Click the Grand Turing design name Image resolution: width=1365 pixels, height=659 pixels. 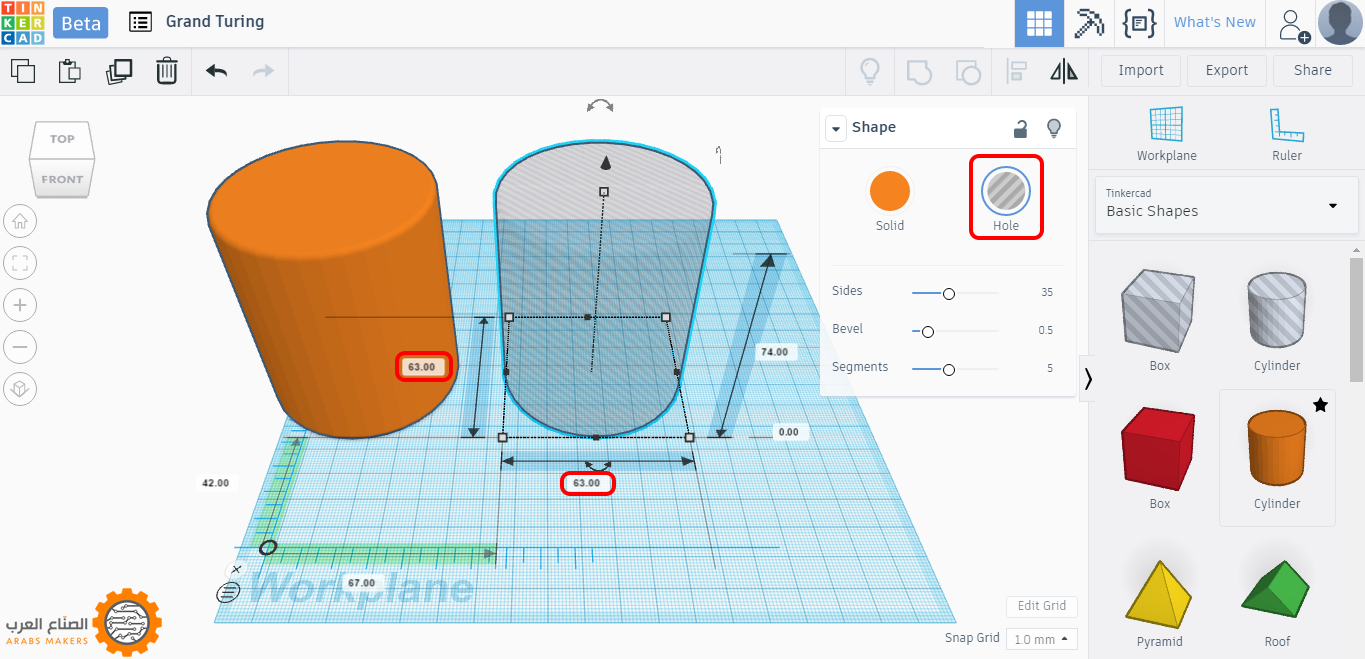[x=215, y=21]
